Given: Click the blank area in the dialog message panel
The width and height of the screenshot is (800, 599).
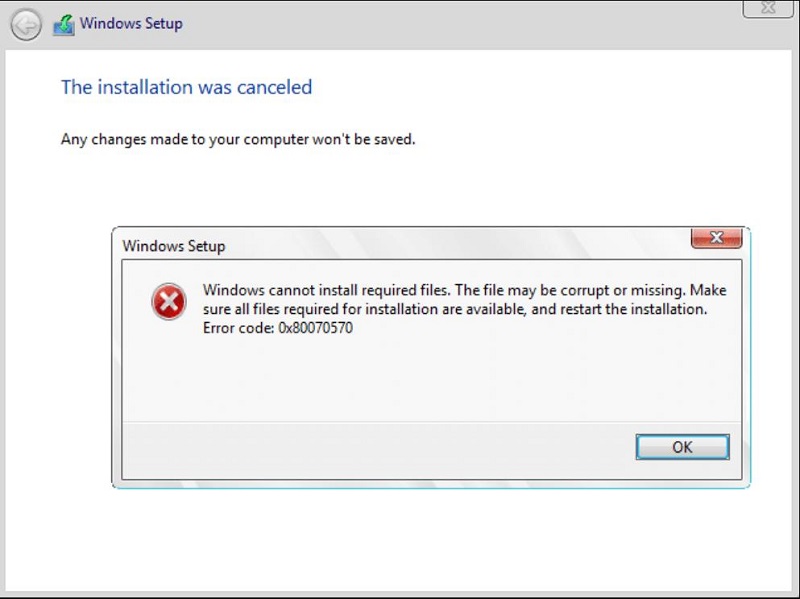Looking at the screenshot, I should tap(431, 380).
